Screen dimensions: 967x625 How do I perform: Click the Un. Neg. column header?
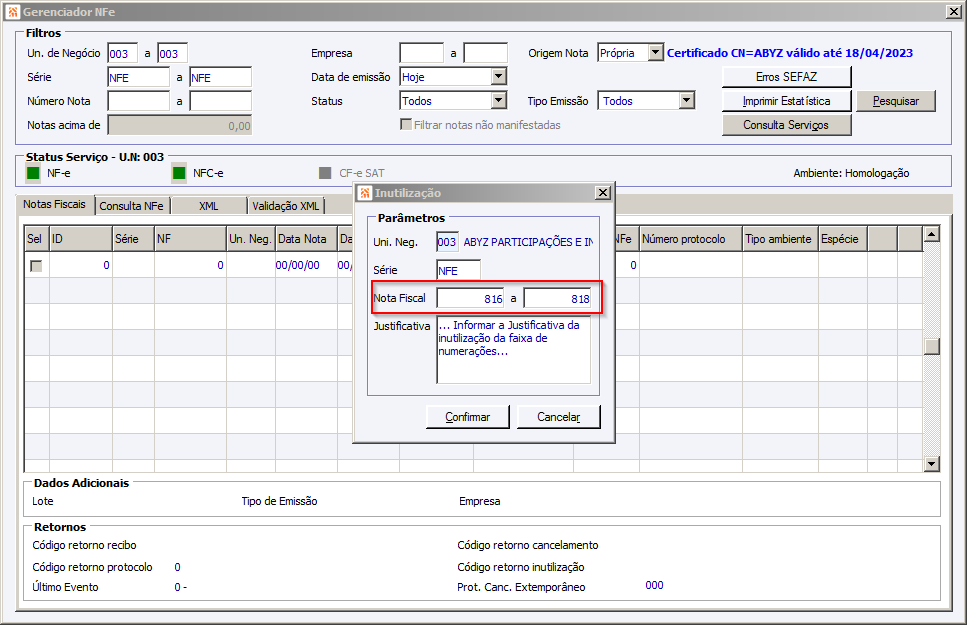(250, 239)
